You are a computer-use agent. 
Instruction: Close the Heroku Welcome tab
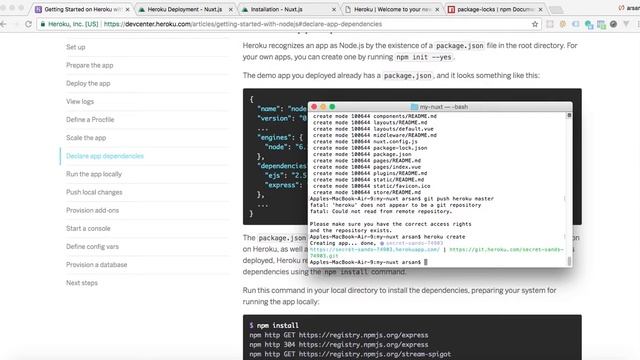tap(437, 9)
